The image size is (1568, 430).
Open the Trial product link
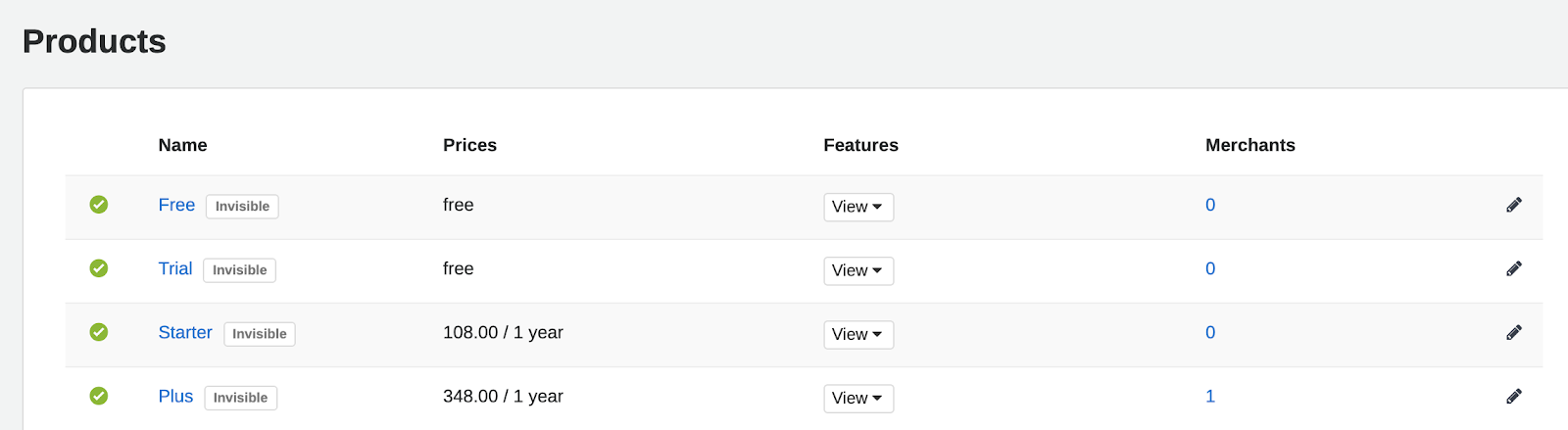pos(175,268)
